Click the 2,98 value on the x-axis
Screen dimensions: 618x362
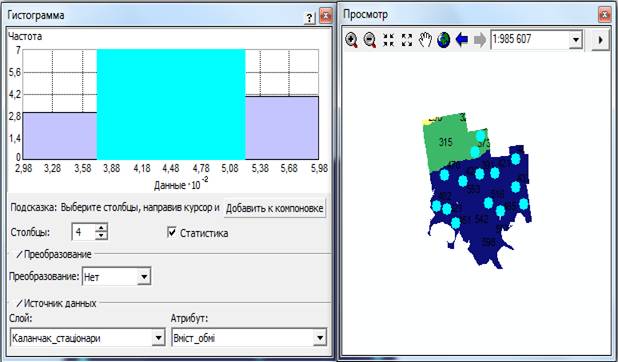click(23, 169)
